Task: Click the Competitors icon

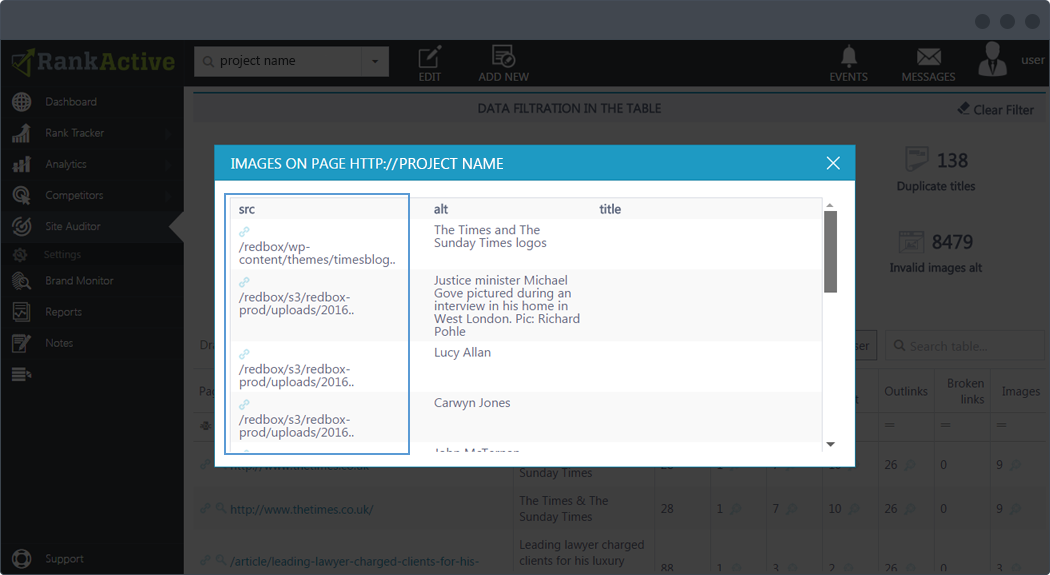Action: [21, 195]
